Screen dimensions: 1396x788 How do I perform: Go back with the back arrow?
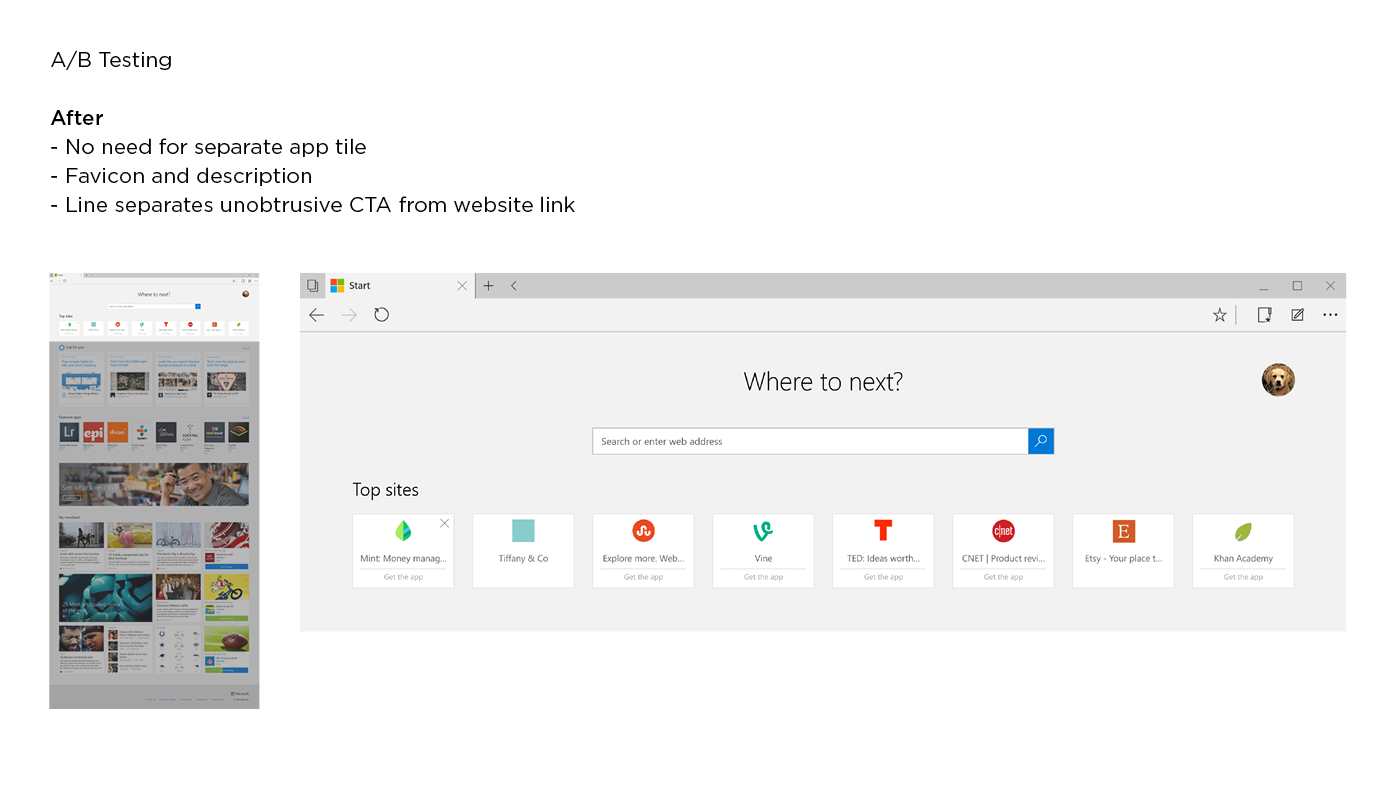317,315
